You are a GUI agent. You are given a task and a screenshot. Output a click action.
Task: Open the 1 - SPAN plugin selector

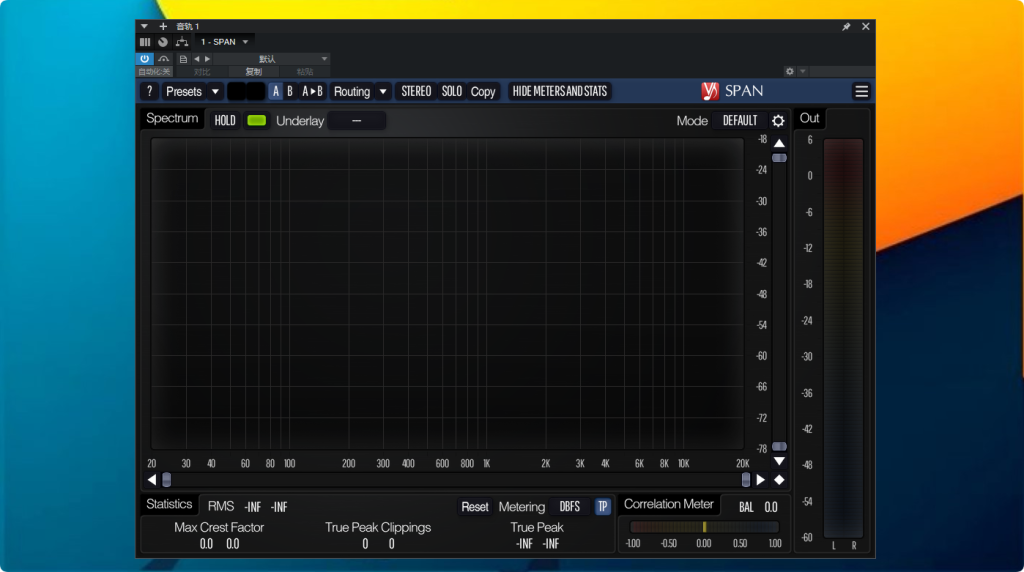[x=224, y=42]
